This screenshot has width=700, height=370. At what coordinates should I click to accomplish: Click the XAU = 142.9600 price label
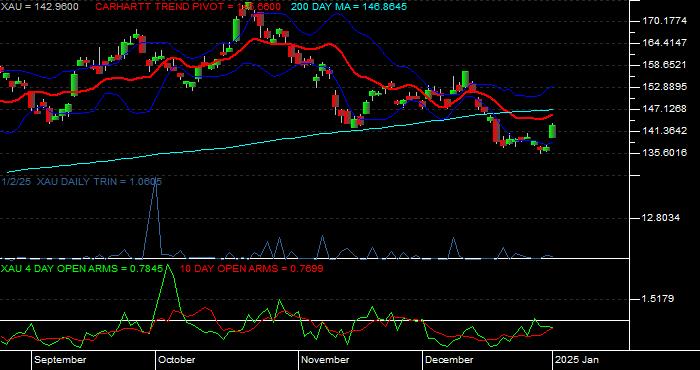coord(40,7)
